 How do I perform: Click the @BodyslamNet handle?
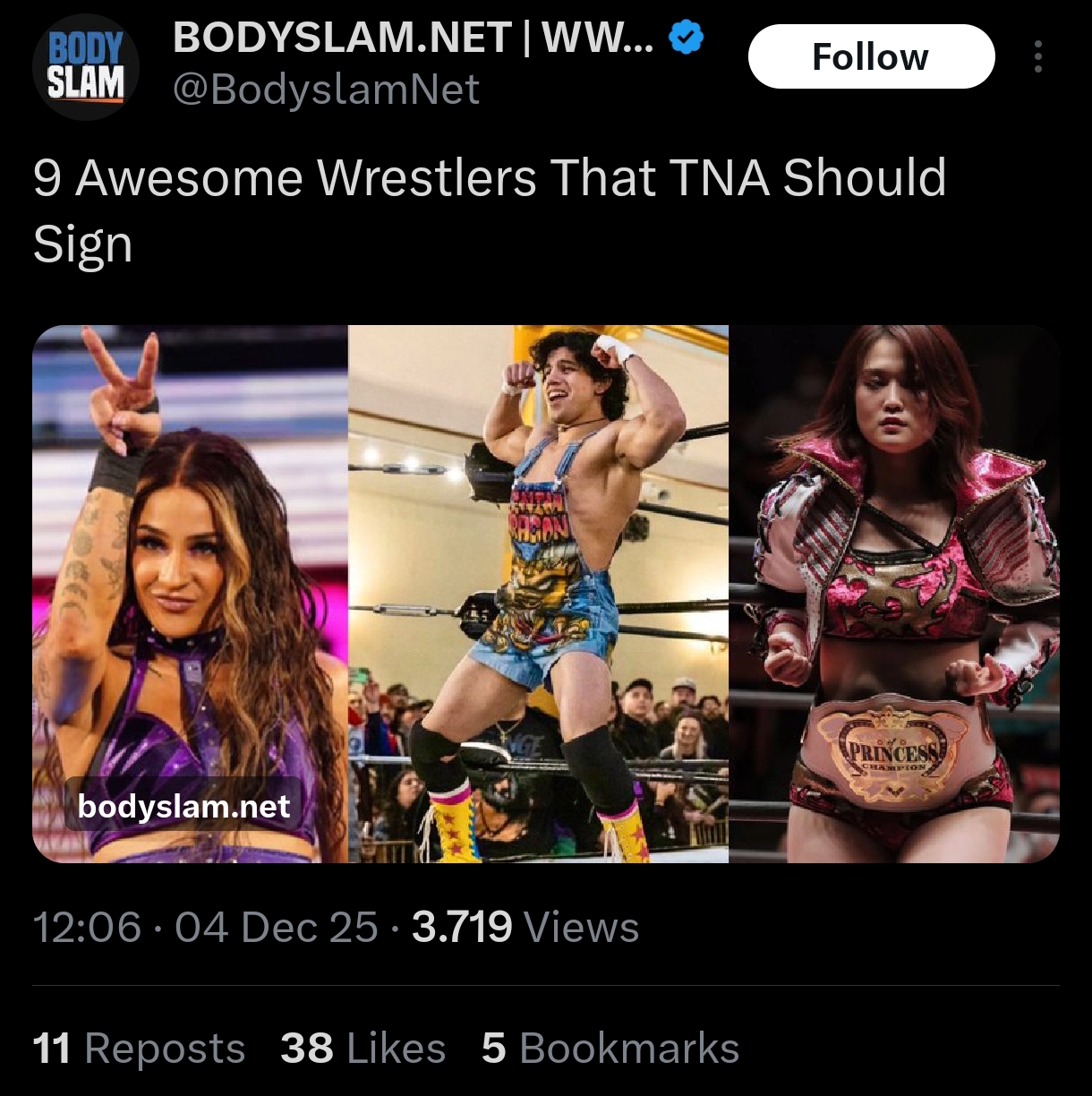tap(326, 90)
